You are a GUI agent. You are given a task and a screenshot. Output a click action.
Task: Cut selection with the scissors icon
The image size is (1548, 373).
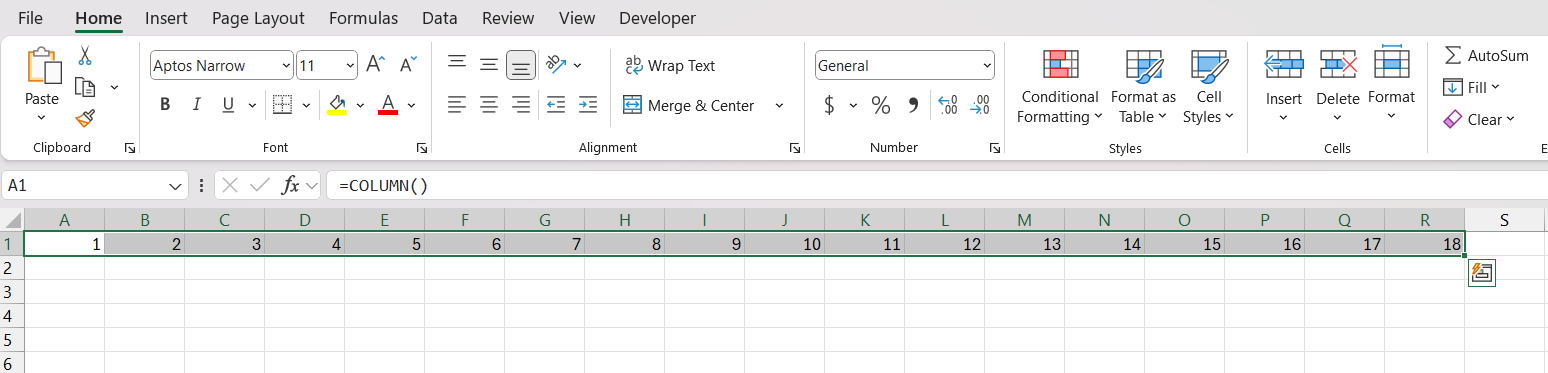click(85, 56)
